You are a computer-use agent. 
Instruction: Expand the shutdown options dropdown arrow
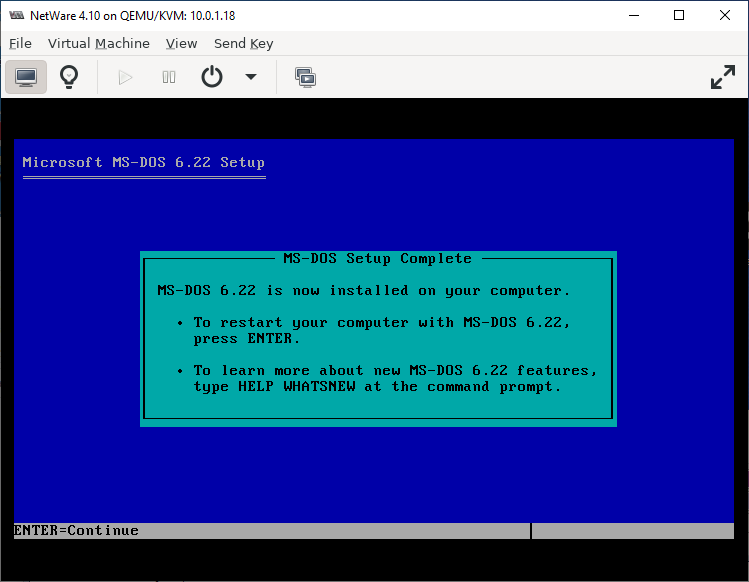tap(251, 77)
